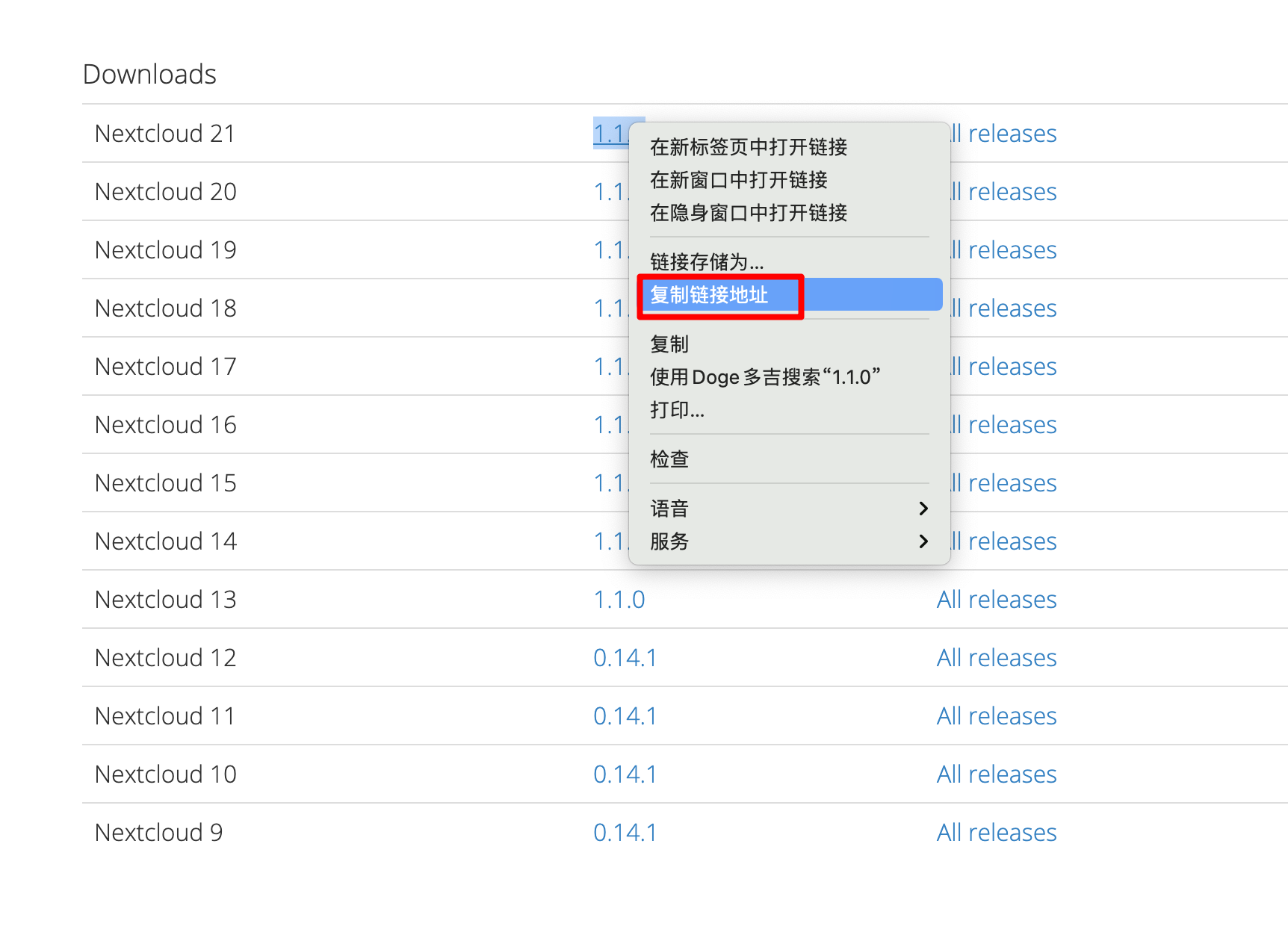The width and height of the screenshot is (1288, 947).
Task: Choose '打印...' from the context menu
Action: point(789,410)
